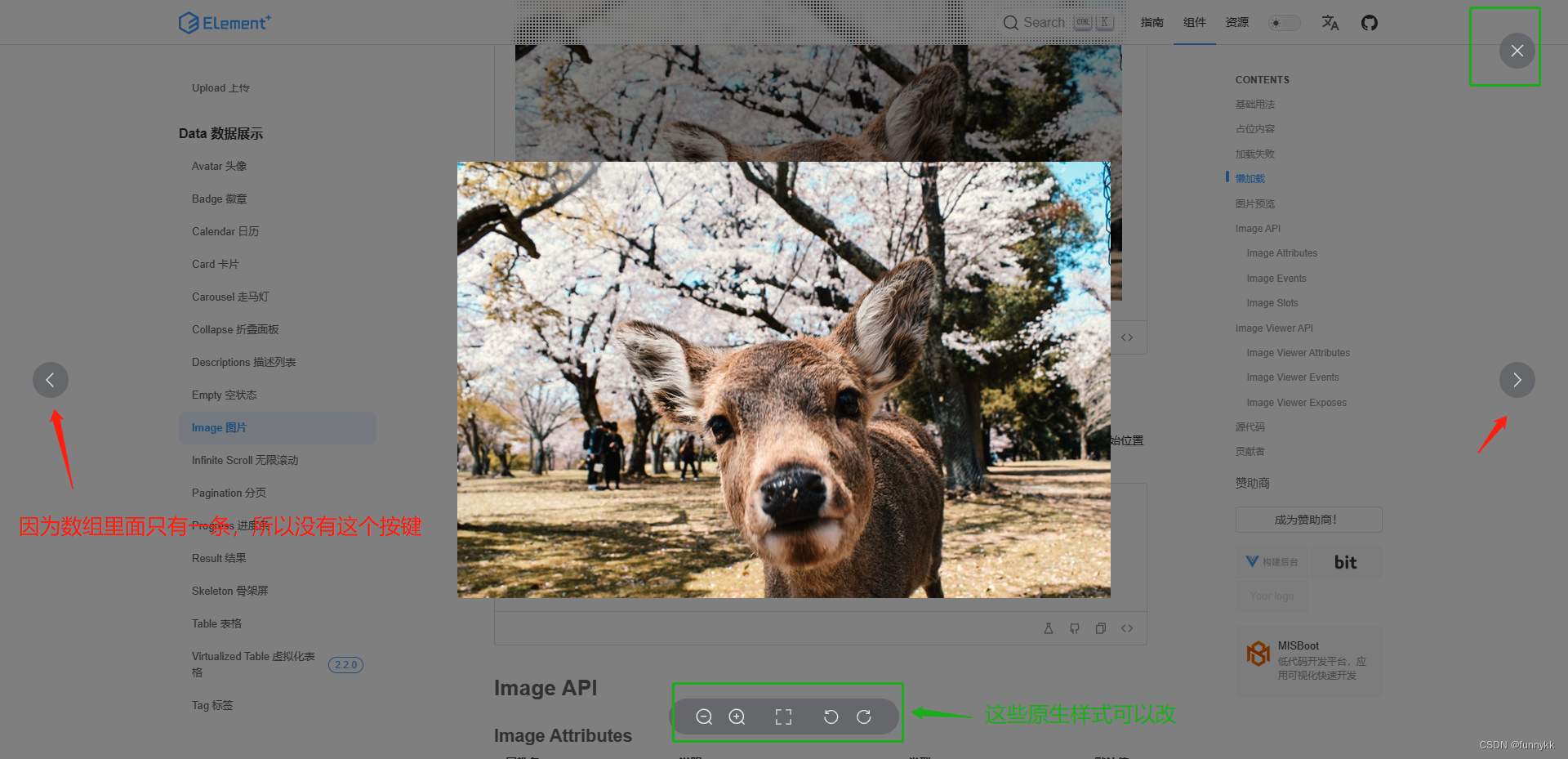1568x759 pixels.
Task: Zoom out the previewed image
Action: click(x=704, y=717)
